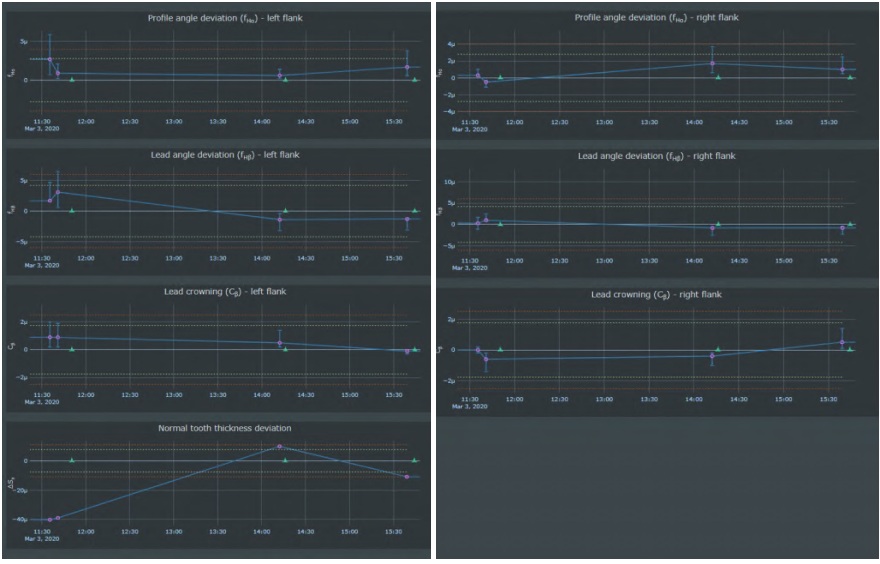Select last purple point in right flank lead crowning chart
Image resolution: width=880 pixels, height=564 pixels.
[x=843, y=342]
